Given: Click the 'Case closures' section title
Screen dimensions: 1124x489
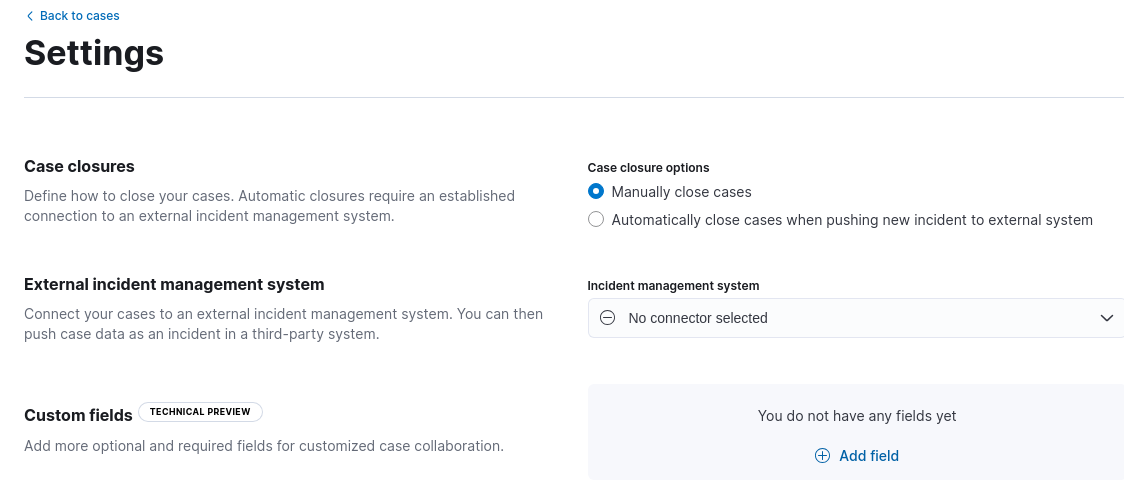Looking at the screenshot, I should click(x=79, y=166).
